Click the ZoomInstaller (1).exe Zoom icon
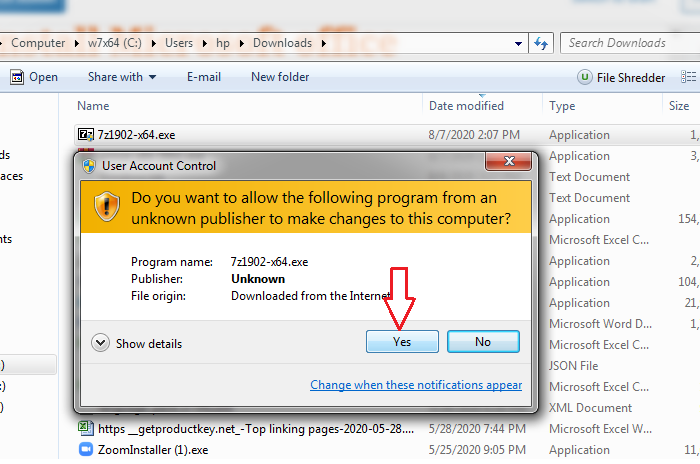 click(x=85, y=450)
